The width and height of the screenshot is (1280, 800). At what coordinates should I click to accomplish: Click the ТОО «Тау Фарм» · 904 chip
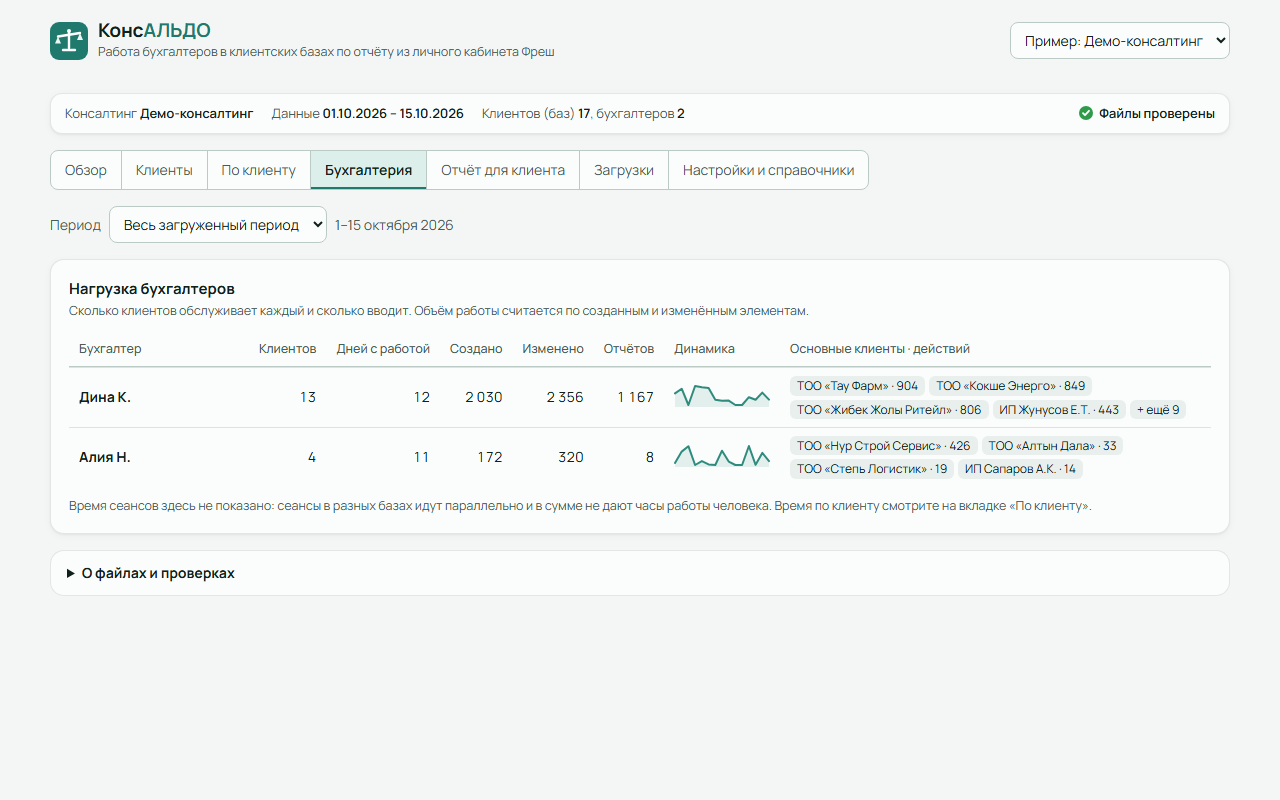point(857,386)
